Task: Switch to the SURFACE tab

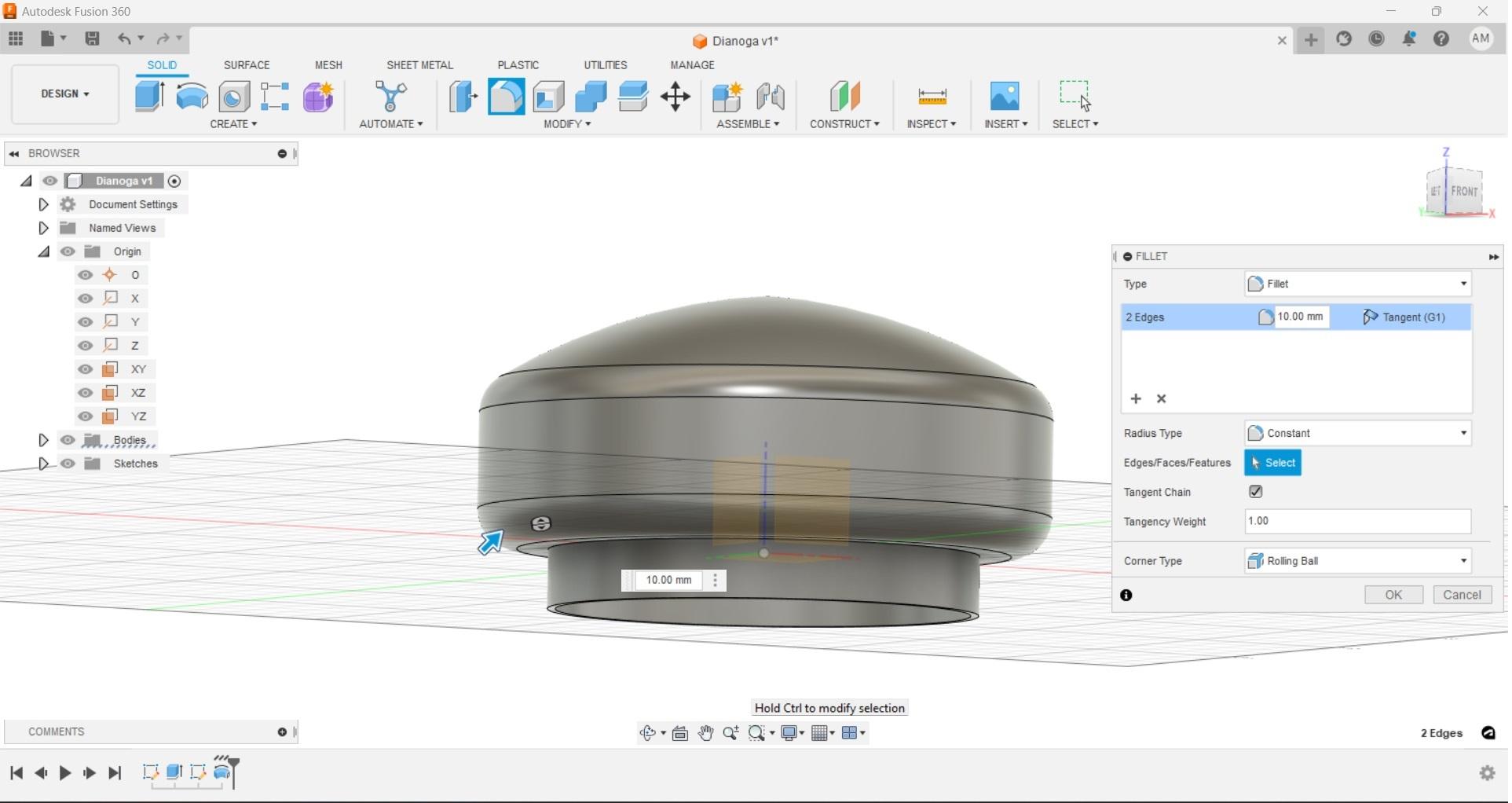Action: pyautogui.click(x=247, y=65)
